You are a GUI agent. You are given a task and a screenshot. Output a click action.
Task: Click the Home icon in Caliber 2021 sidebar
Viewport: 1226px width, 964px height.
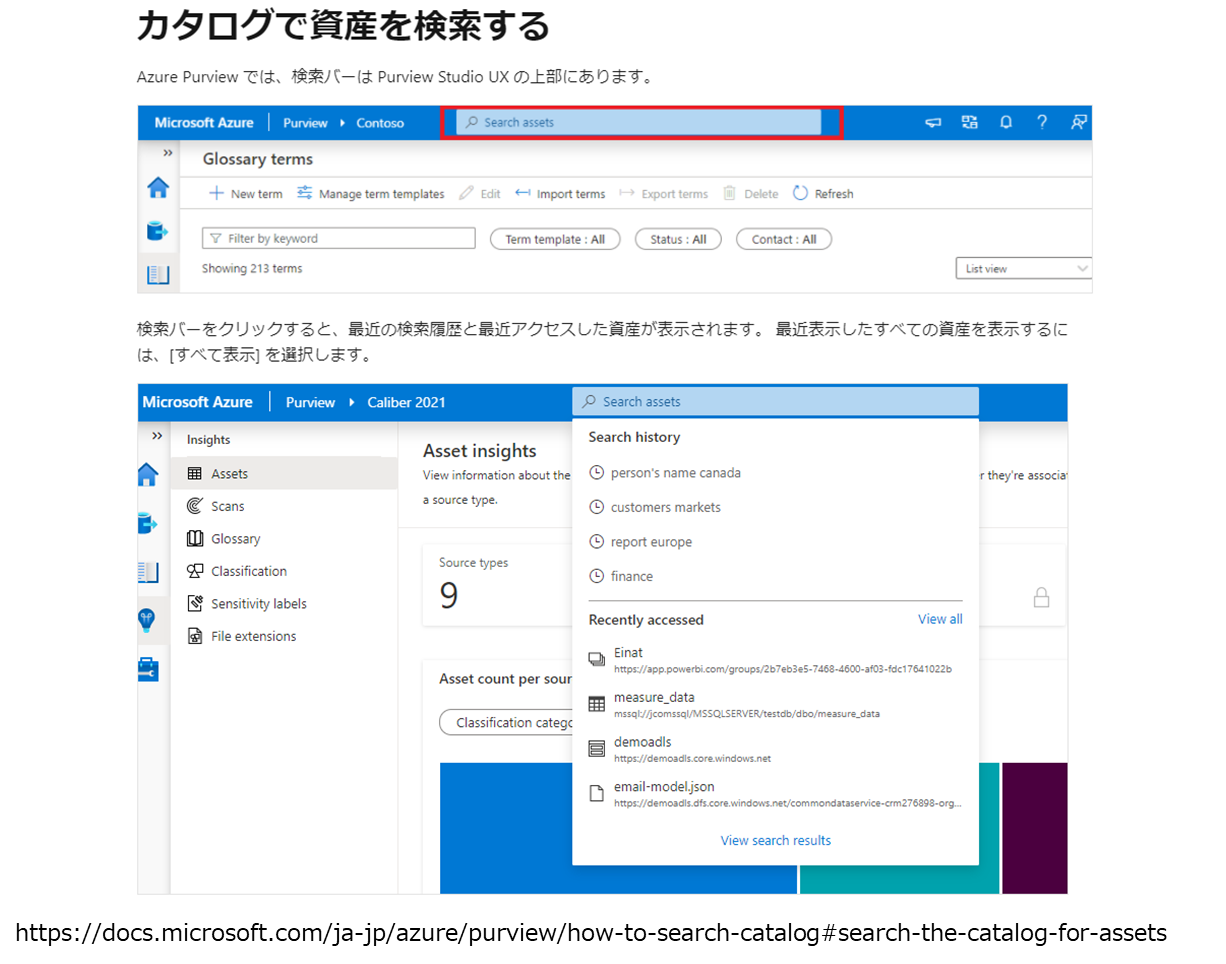point(148,474)
